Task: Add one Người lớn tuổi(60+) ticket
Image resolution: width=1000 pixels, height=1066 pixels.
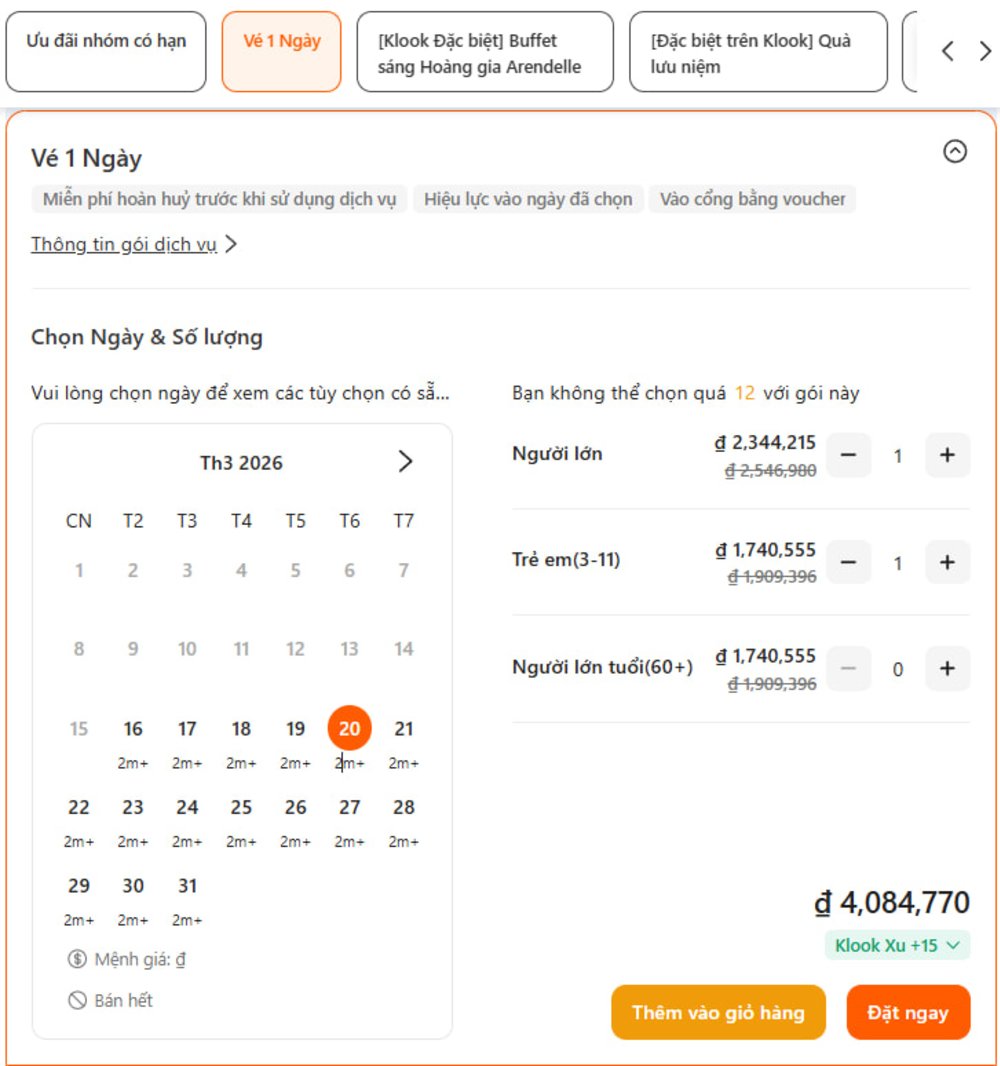Action: point(947,669)
